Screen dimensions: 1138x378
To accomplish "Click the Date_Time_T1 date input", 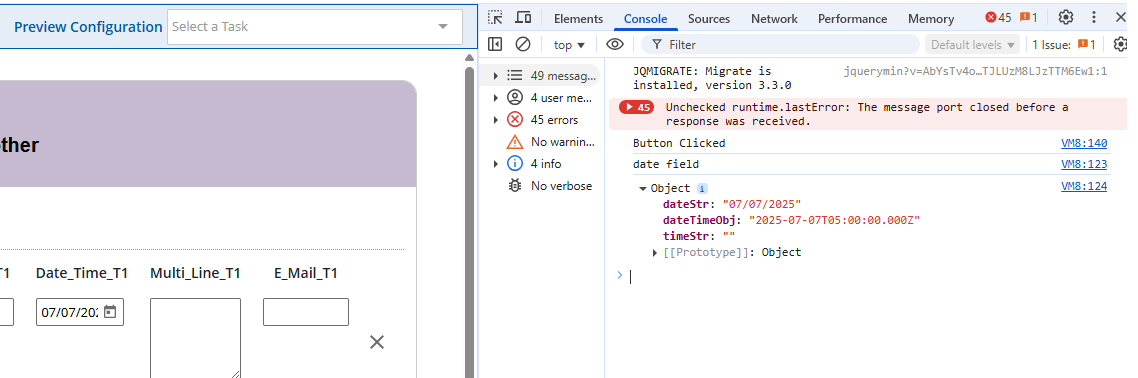I will click(x=80, y=312).
